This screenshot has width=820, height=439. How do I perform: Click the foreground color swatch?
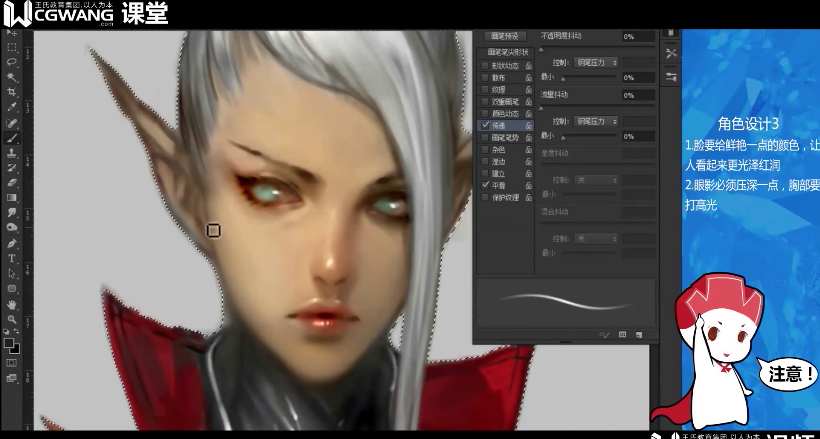pos(9,343)
